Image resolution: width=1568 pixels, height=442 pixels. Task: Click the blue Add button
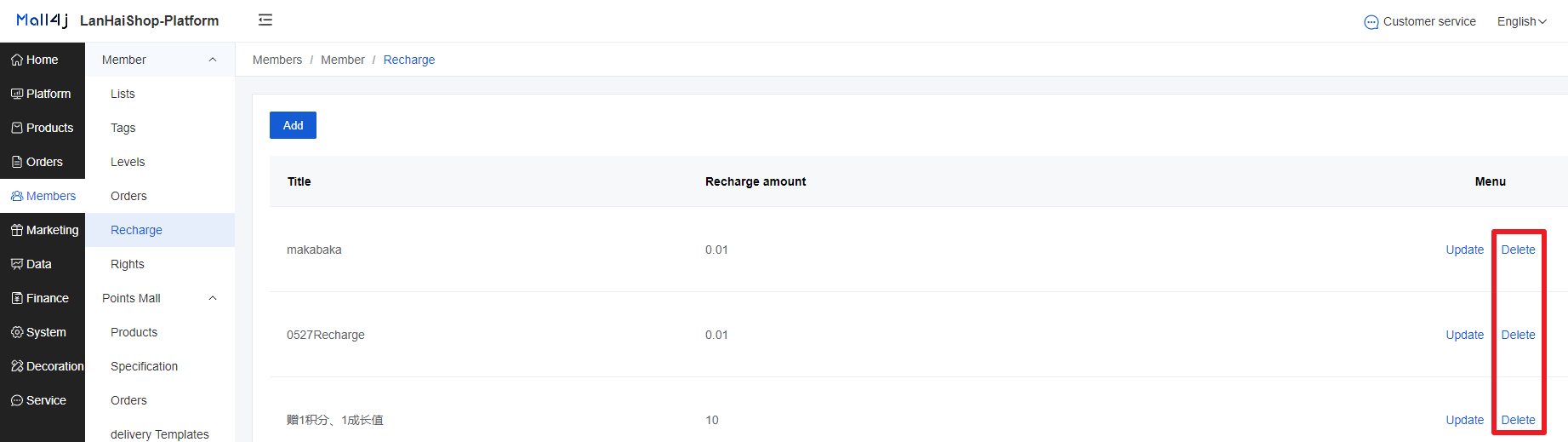click(293, 125)
